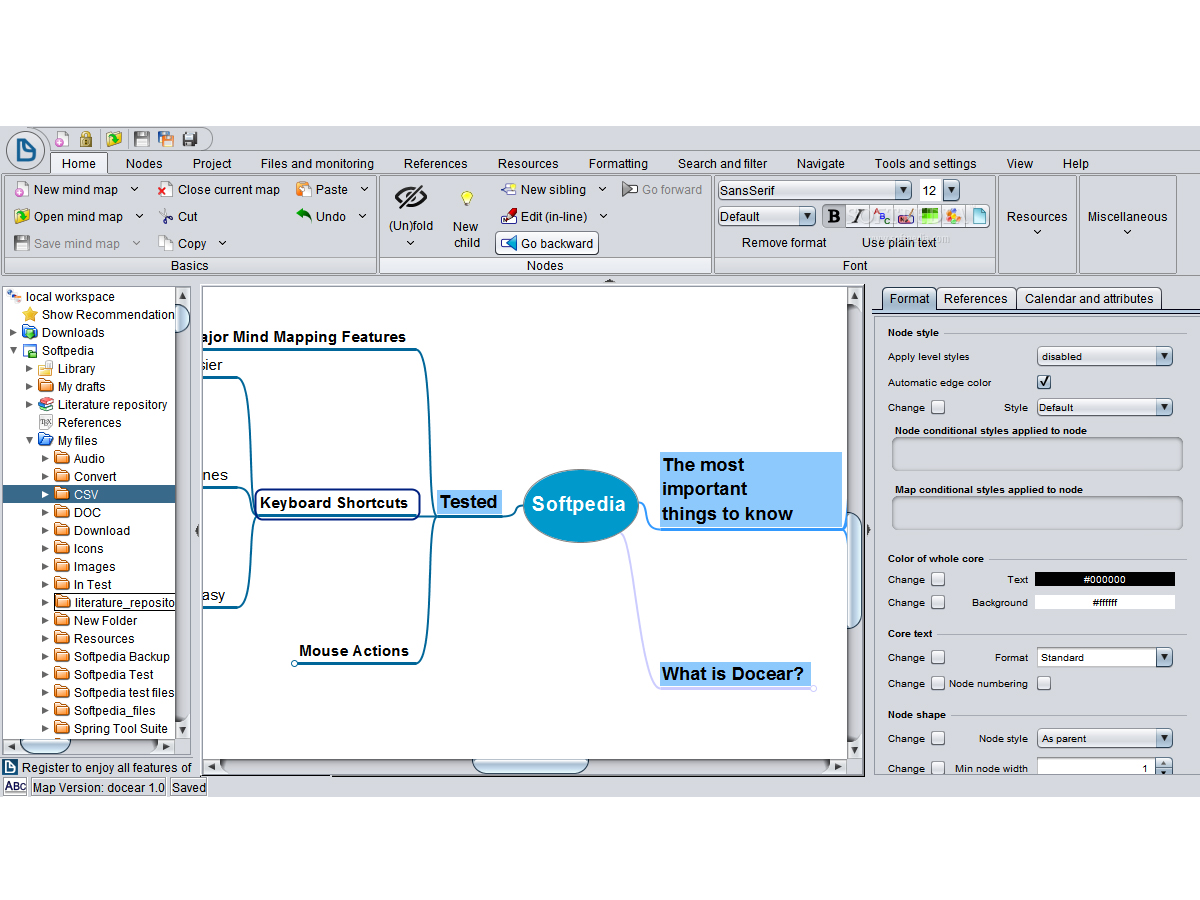Expand the Downloads tree node

13,333
